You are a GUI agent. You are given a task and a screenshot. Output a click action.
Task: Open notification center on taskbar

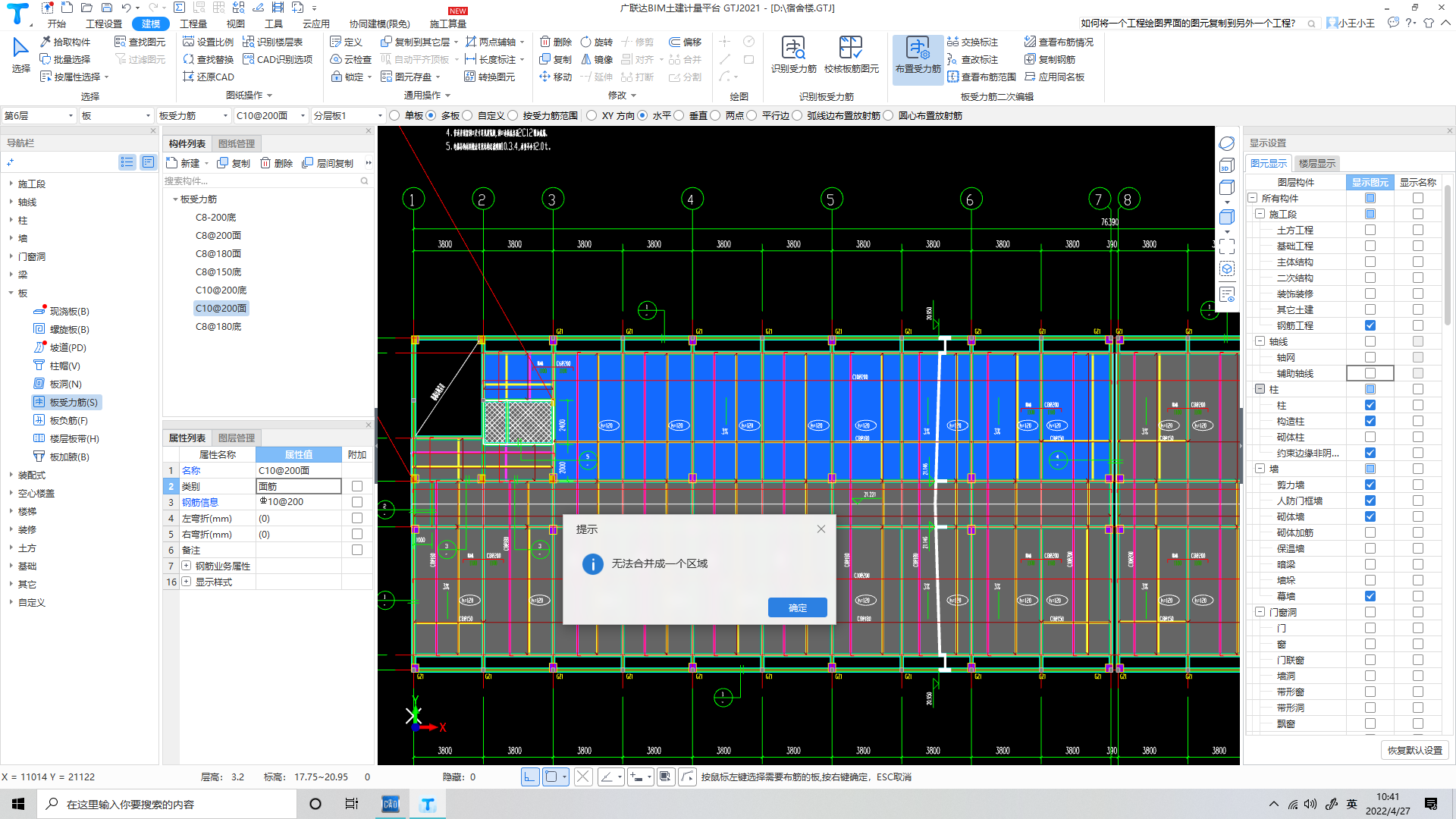click(1431, 804)
